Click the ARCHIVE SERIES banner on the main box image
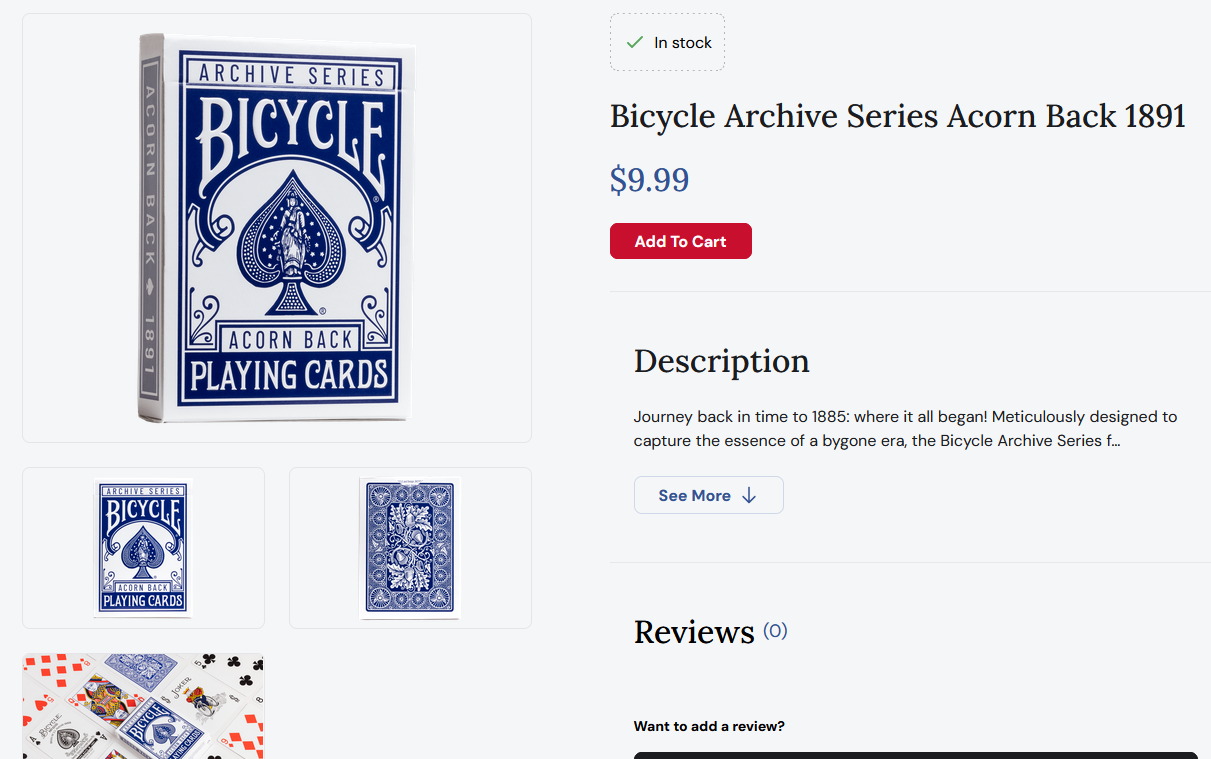The image size is (1211, 759). [291, 75]
